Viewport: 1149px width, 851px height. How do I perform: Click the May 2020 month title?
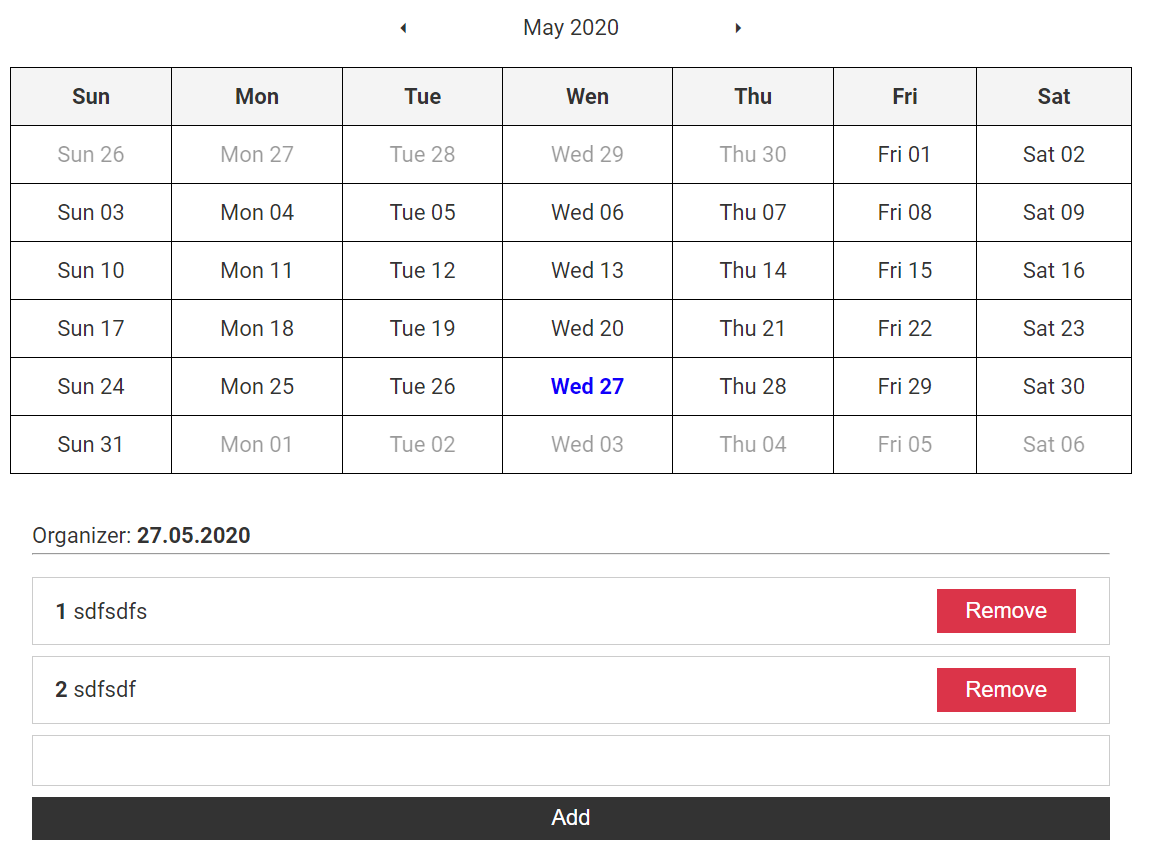[570, 28]
